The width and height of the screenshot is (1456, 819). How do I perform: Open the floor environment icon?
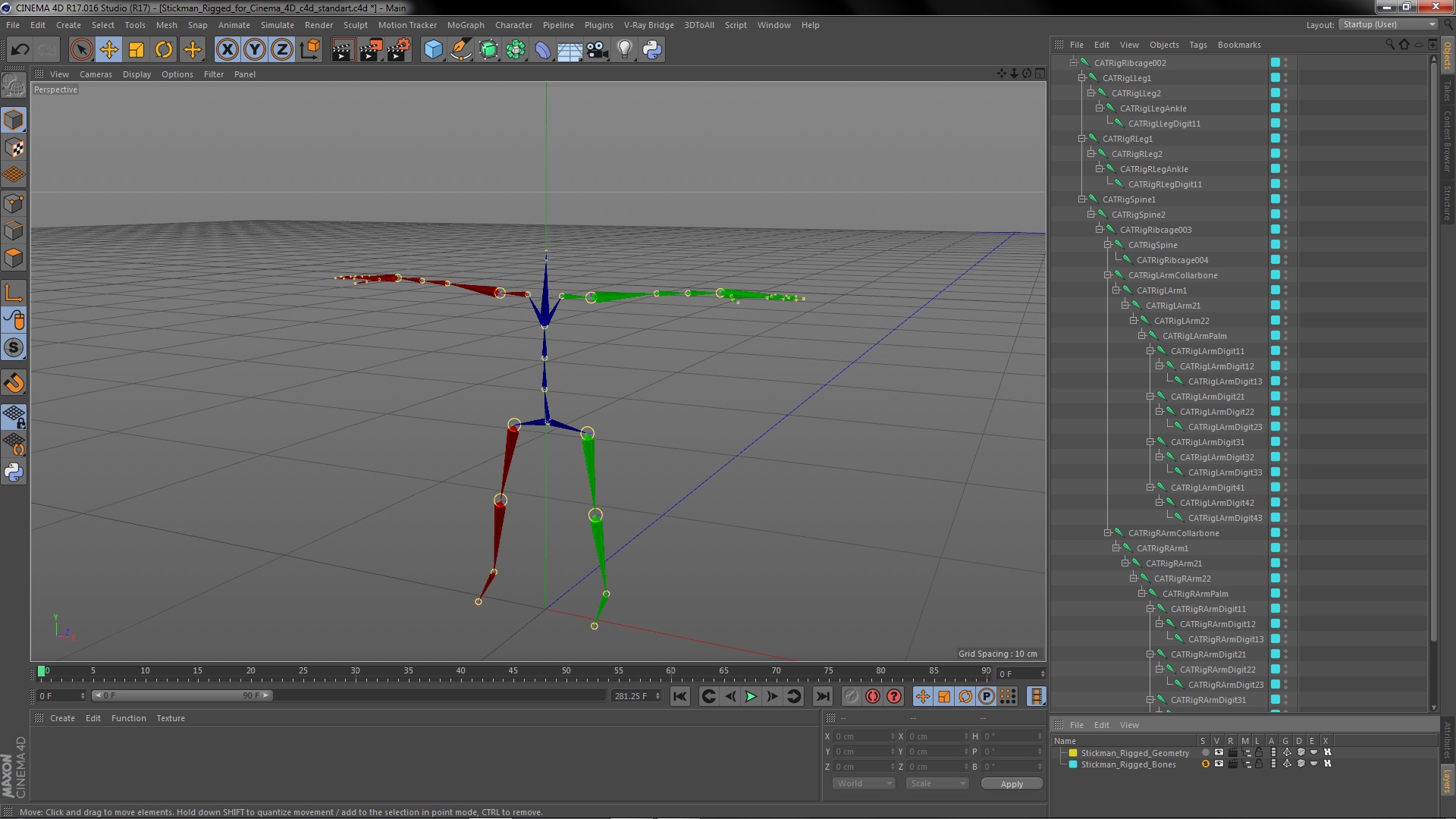point(570,50)
